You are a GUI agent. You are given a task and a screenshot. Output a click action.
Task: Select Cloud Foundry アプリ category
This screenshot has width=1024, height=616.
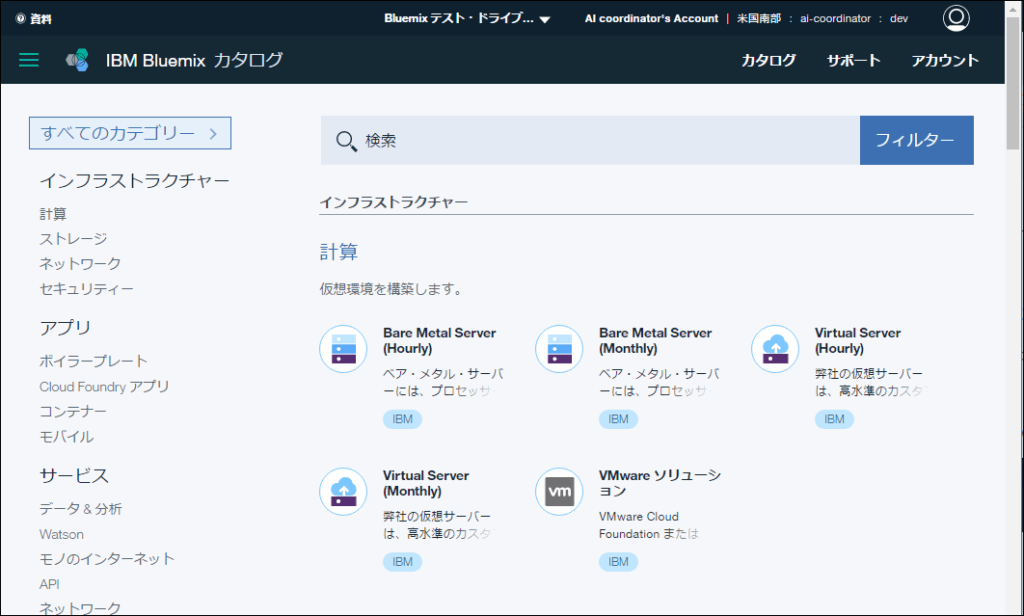[x=104, y=387]
